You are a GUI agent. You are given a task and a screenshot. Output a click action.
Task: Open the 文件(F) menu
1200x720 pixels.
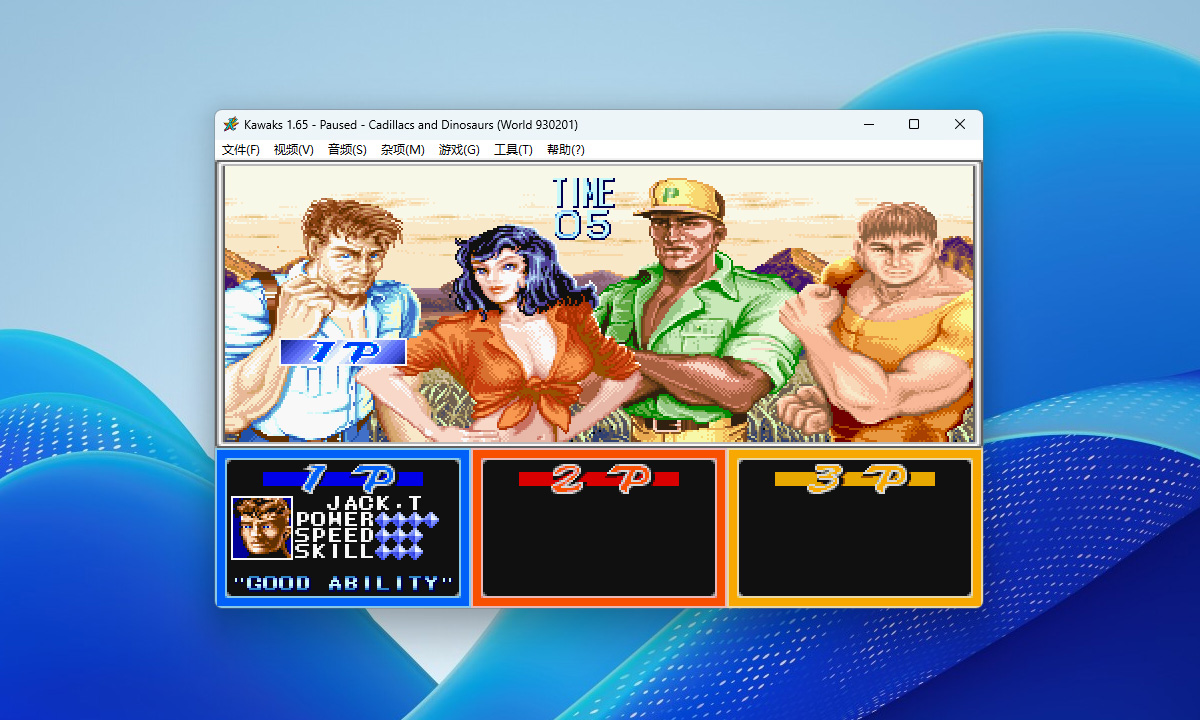(240, 150)
